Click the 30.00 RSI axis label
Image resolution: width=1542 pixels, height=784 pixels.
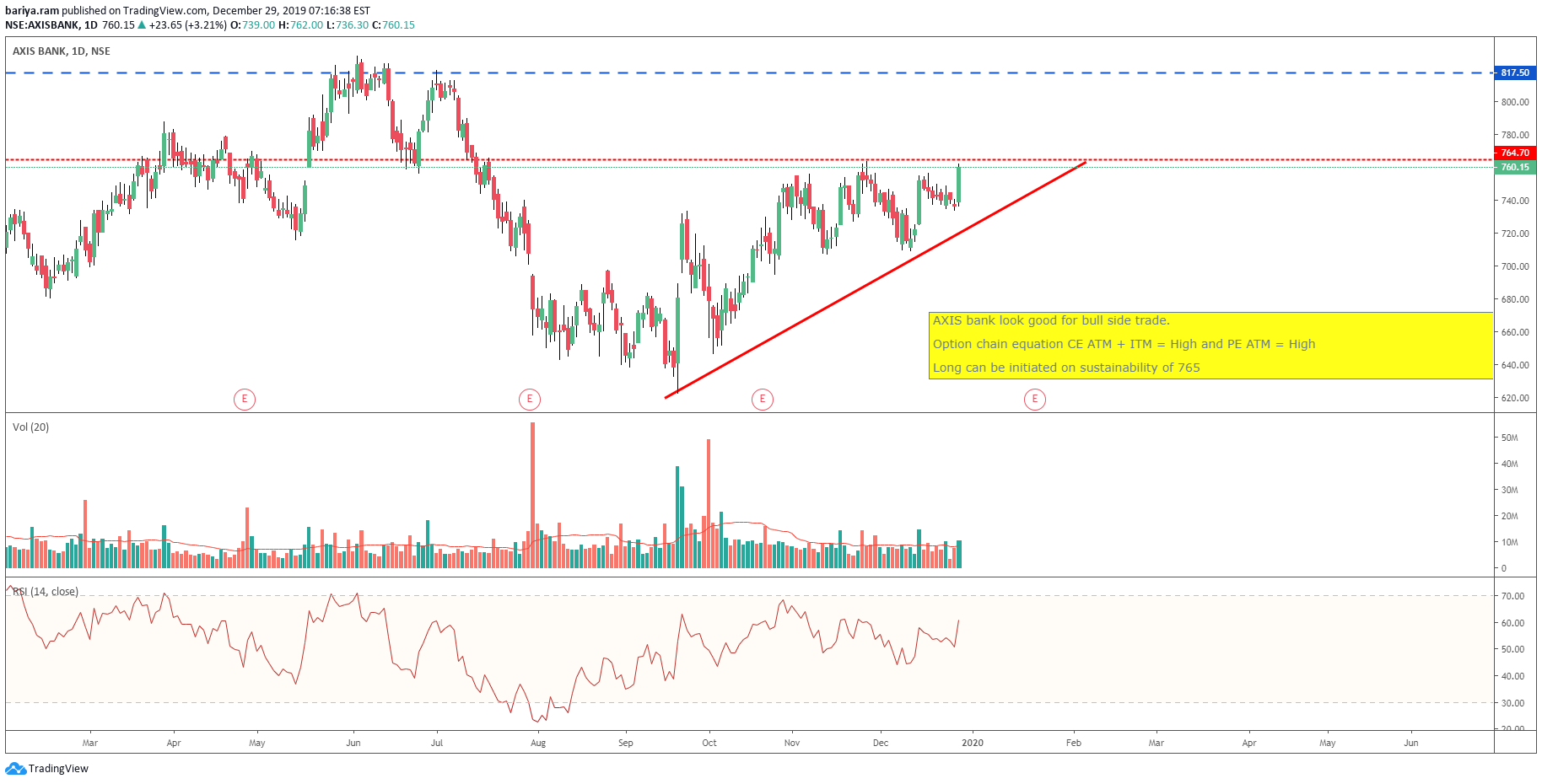point(1513,703)
